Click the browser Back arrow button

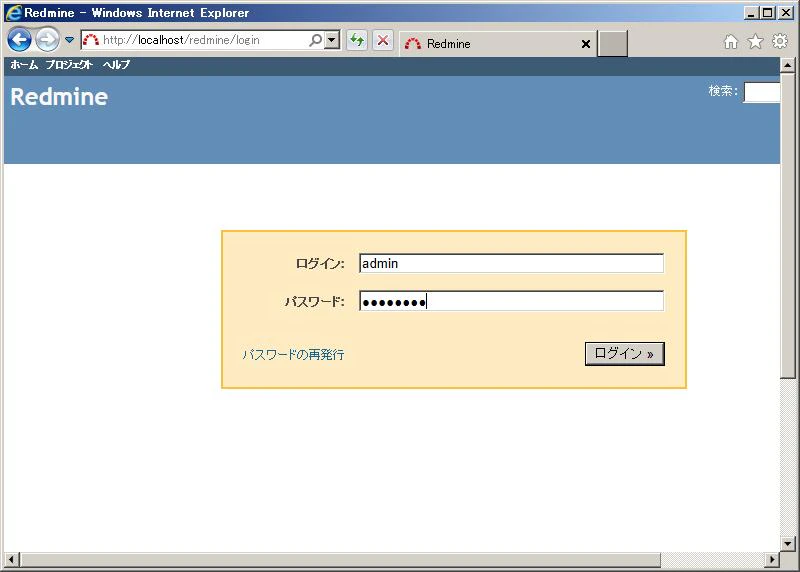pyautogui.click(x=19, y=39)
